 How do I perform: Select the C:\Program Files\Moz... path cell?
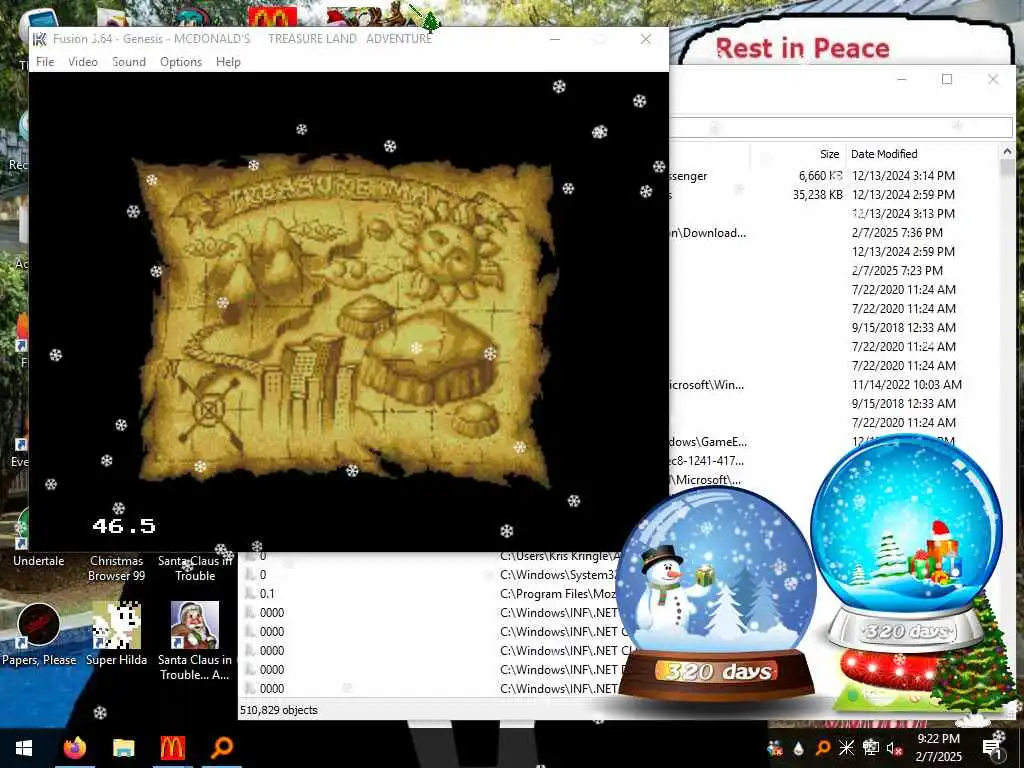558,594
